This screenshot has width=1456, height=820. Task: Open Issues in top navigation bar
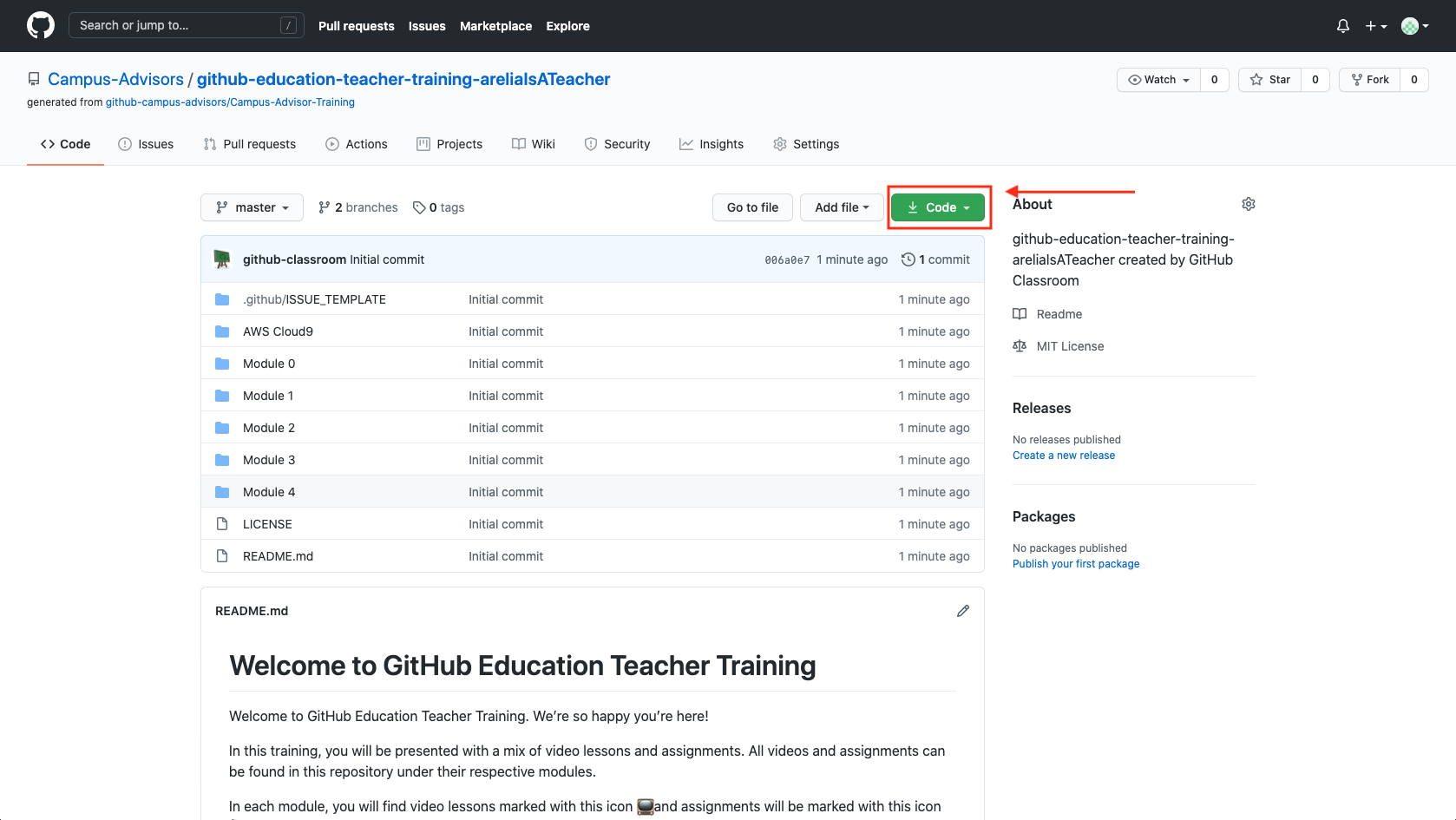coord(427,26)
